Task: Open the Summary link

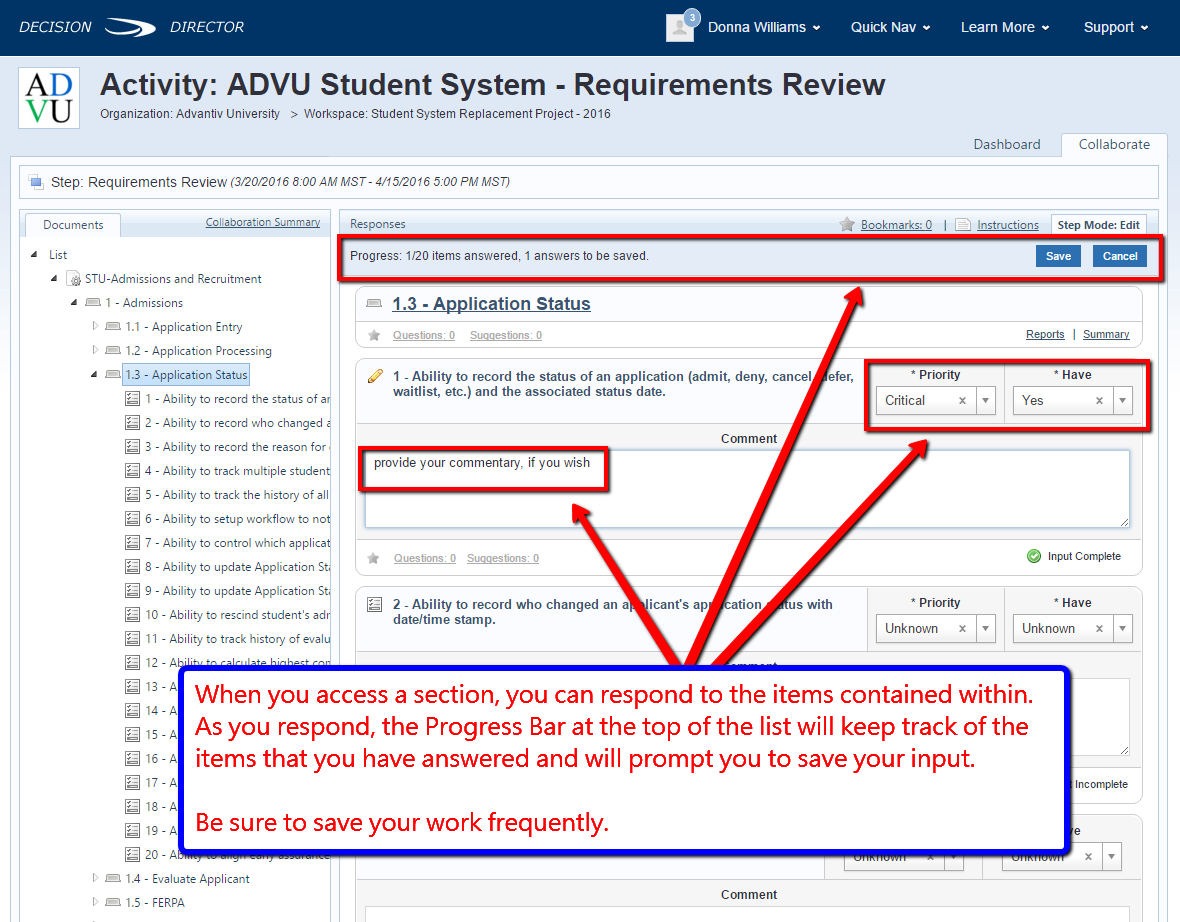Action: pos(1105,334)
